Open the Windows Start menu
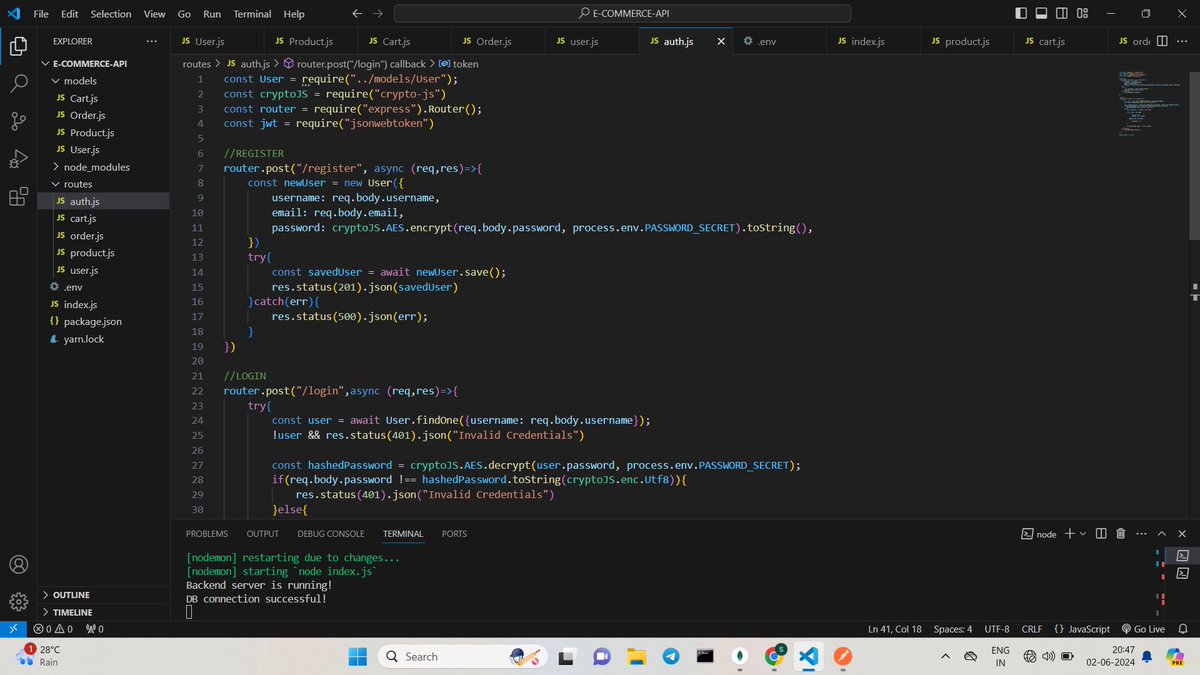Screen dimensions: 1200x675 point(356,656)
